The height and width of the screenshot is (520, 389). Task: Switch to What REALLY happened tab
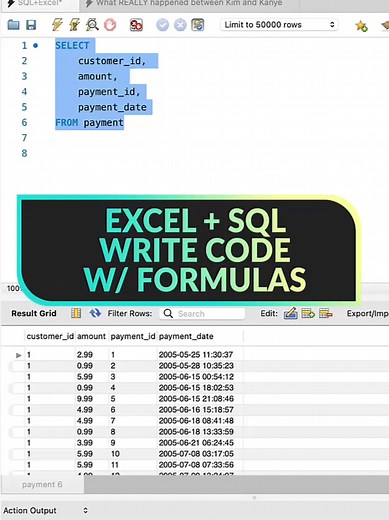coord(189,3)
